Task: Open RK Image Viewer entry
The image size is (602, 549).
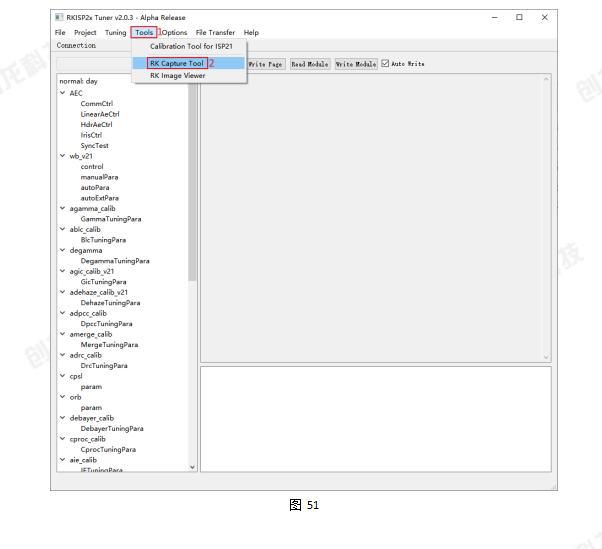Action: coord(189,76)
